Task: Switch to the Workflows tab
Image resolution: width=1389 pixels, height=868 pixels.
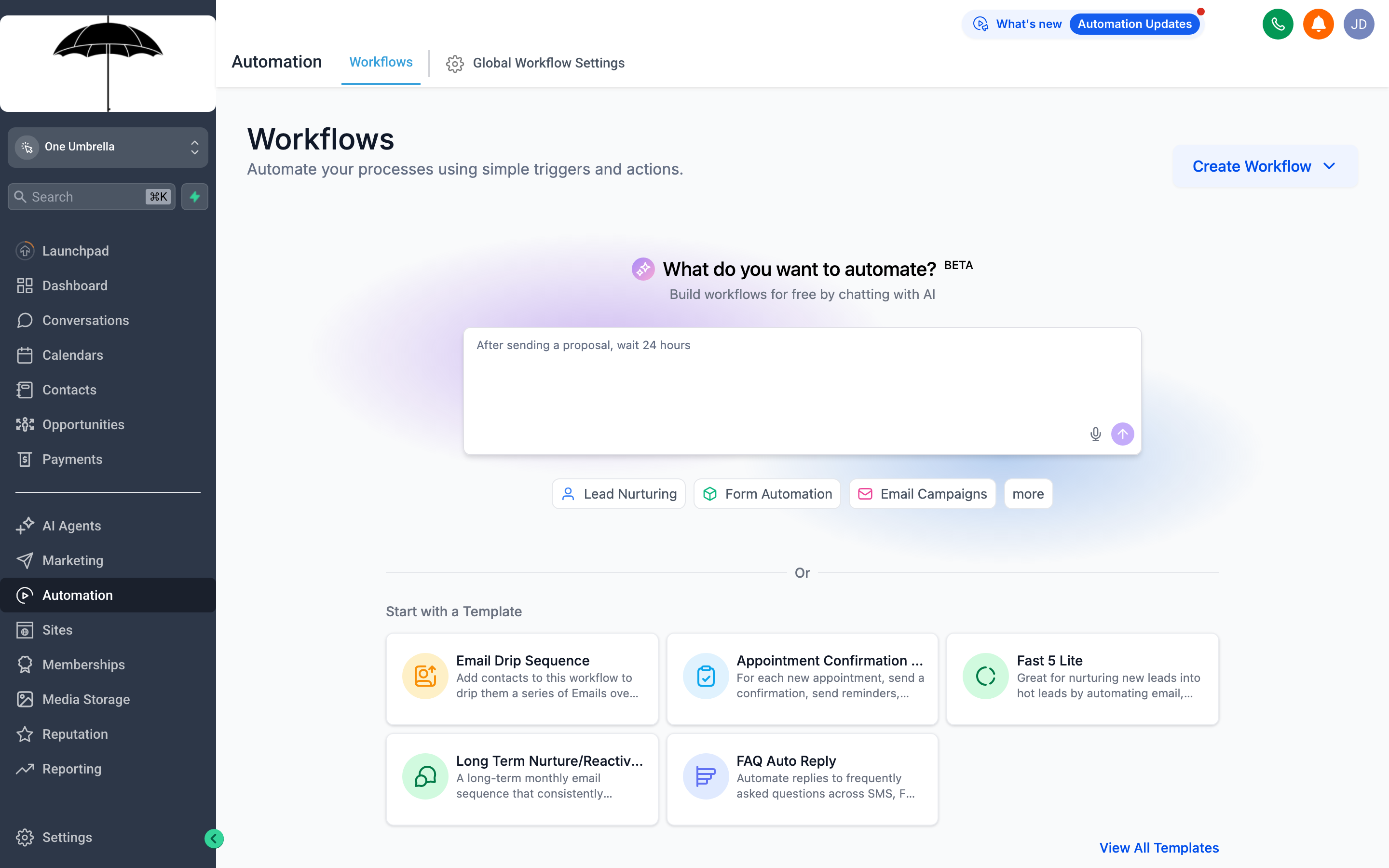Action: click(x=381, y=62)
